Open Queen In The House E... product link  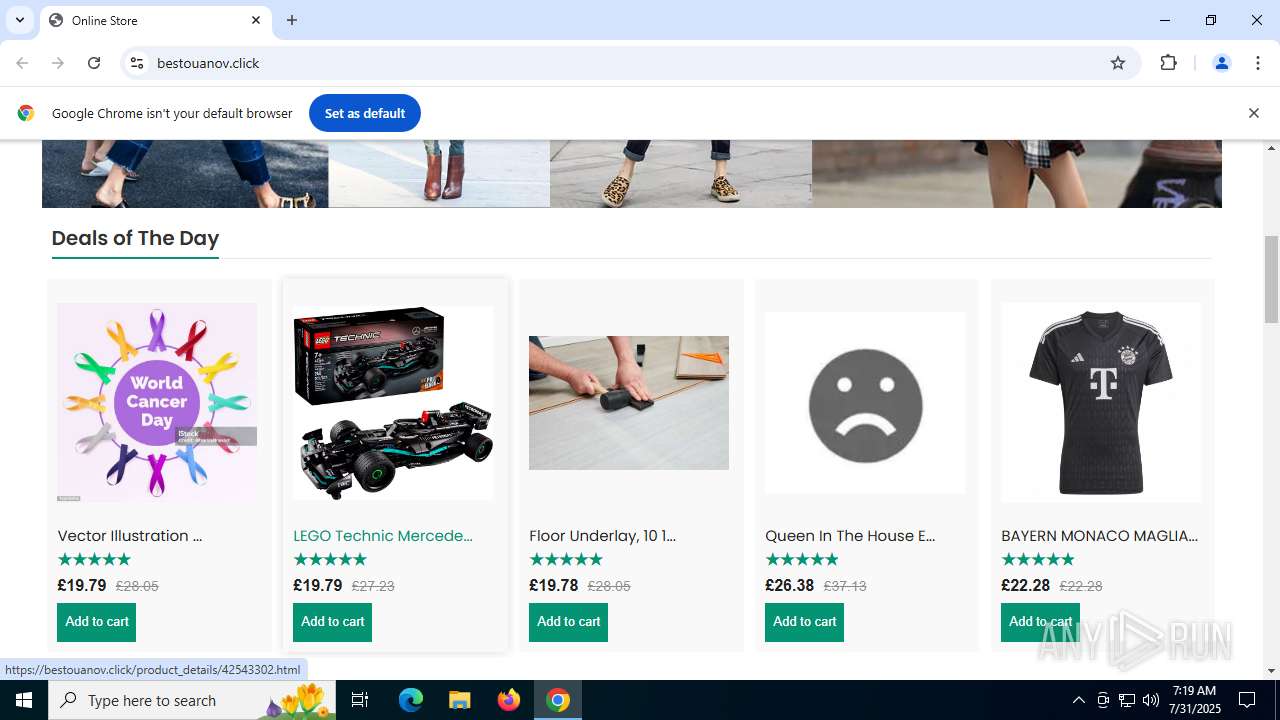pyautogui.click(x=850, y=536)
